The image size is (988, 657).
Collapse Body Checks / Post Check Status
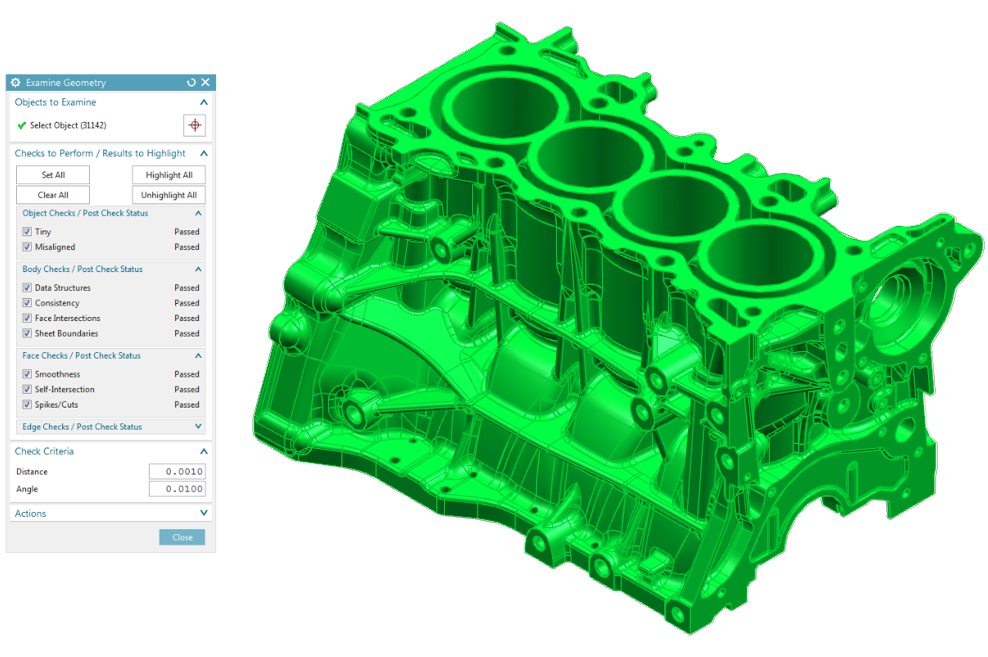pyautogui.click(x=198, y=269)
